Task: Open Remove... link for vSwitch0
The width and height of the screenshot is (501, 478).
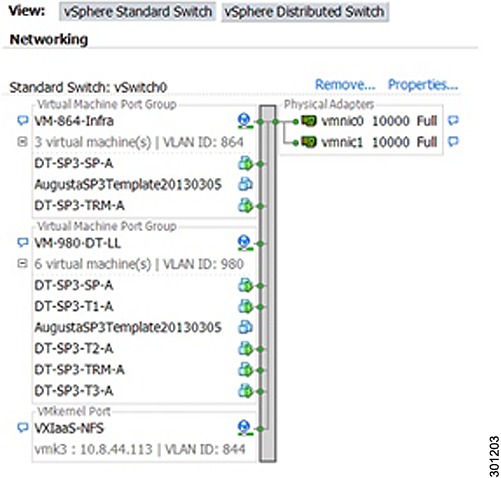Action: click(x=345, y=85)
